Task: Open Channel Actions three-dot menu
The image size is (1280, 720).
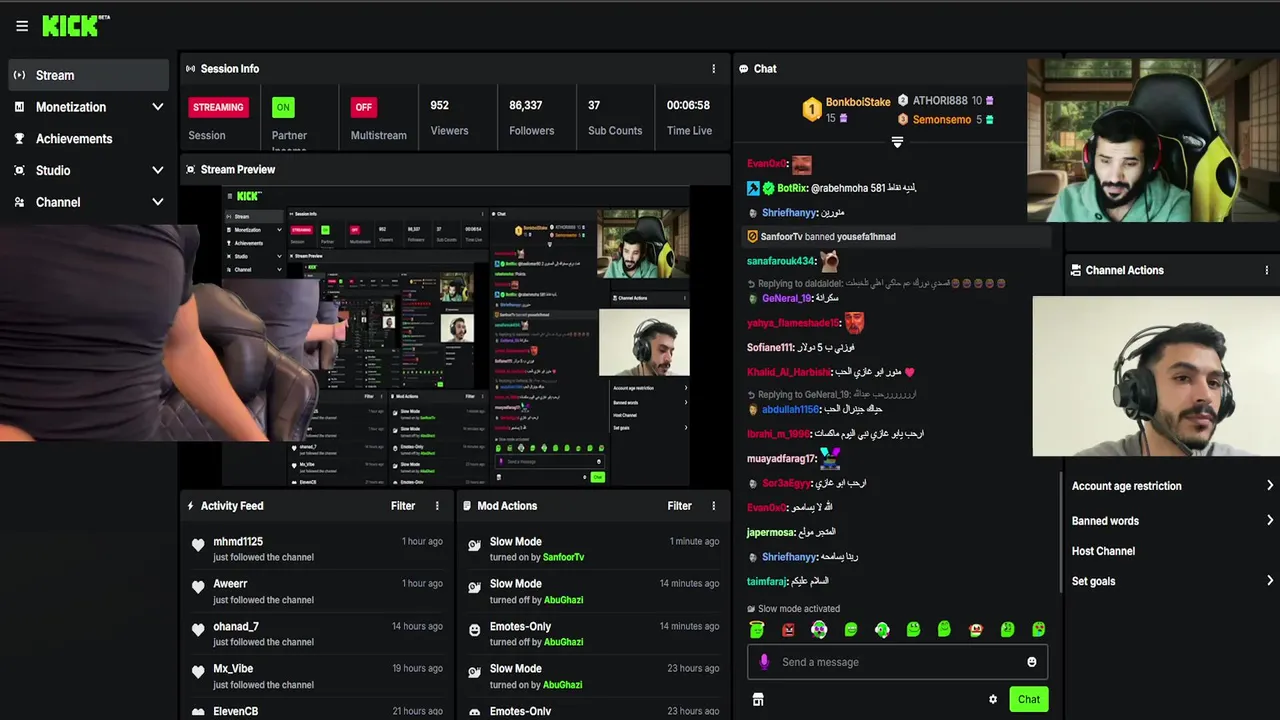Action: pos(1267,270)
